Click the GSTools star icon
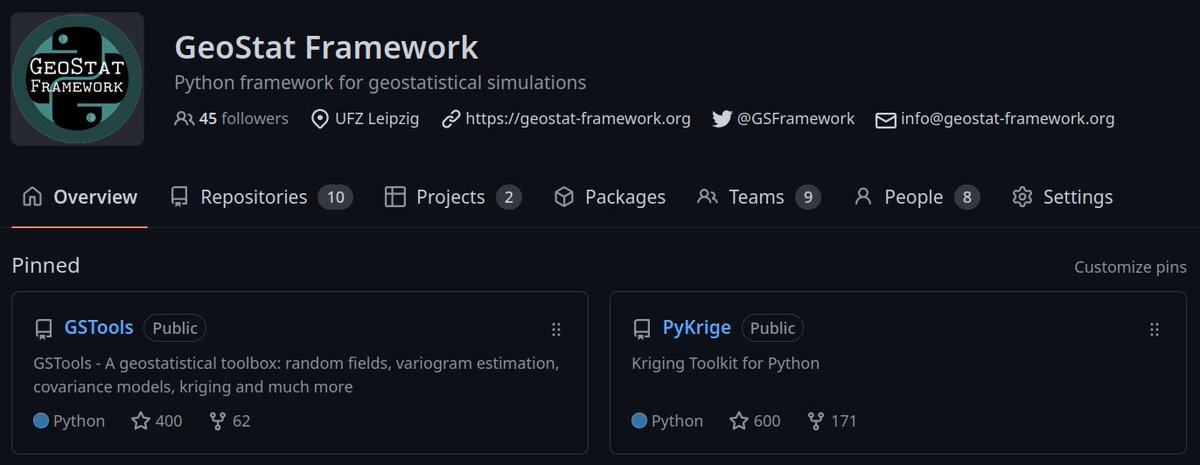The height and width of the screenshot is (465, 1200). (141, 421)
